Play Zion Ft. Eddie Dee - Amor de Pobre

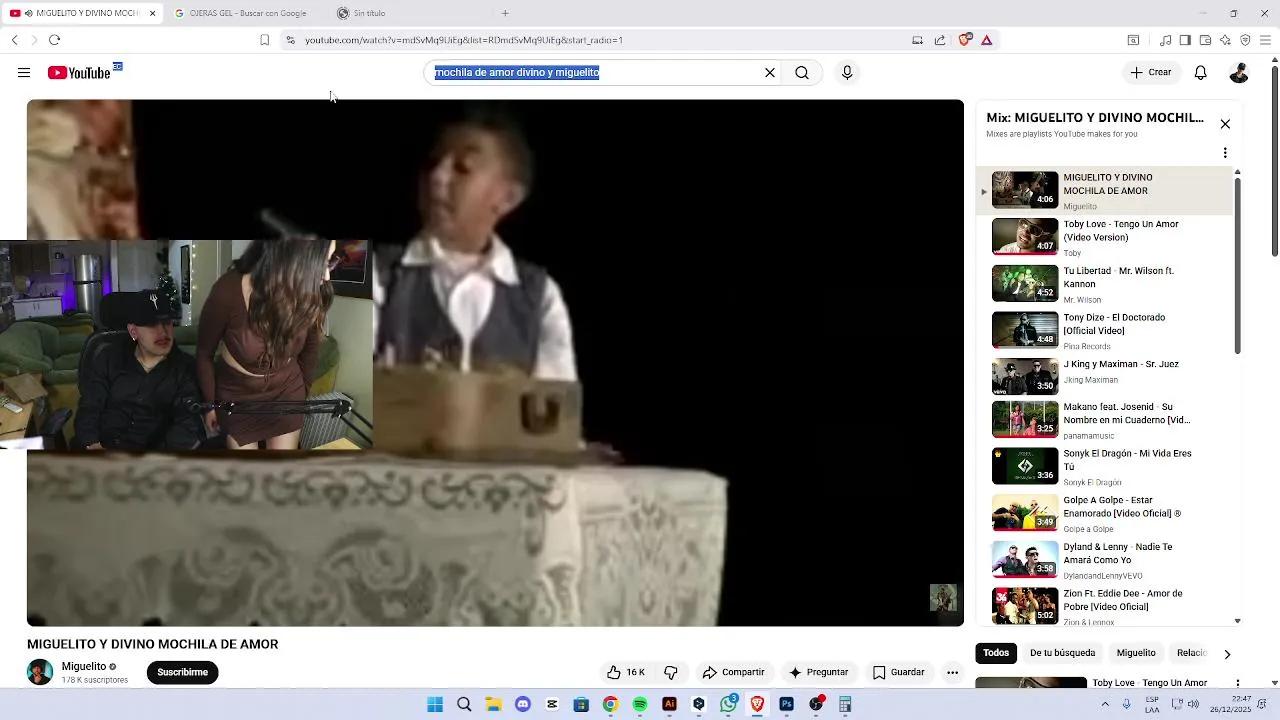click(1104, 606)
